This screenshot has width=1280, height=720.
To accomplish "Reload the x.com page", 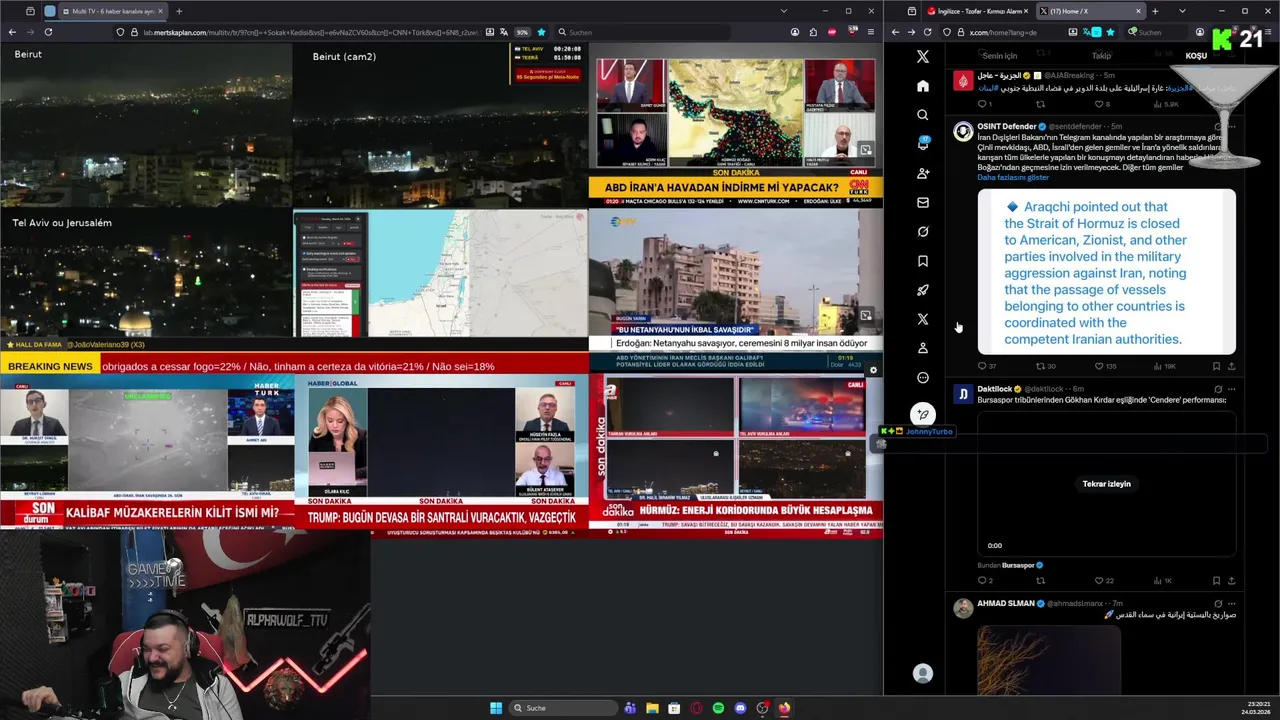I will [x=927, y=32].
